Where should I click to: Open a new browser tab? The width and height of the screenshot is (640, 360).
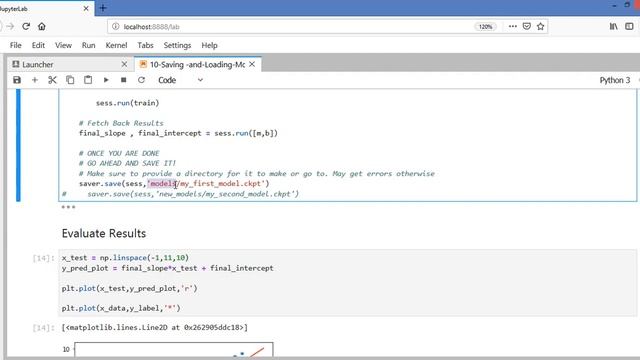click(103, 8)
